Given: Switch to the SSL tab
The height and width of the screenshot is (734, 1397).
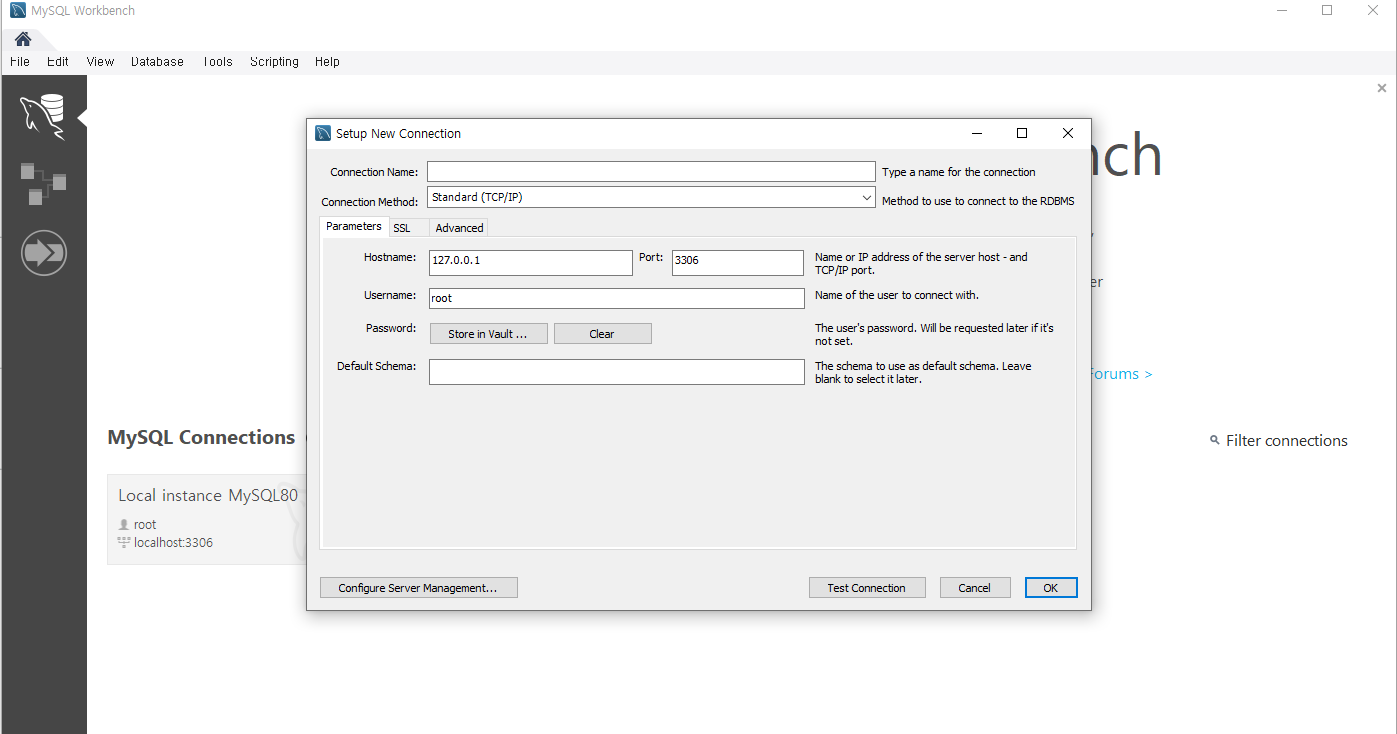Looking at the screenshot, I should (x=402, y=228).
